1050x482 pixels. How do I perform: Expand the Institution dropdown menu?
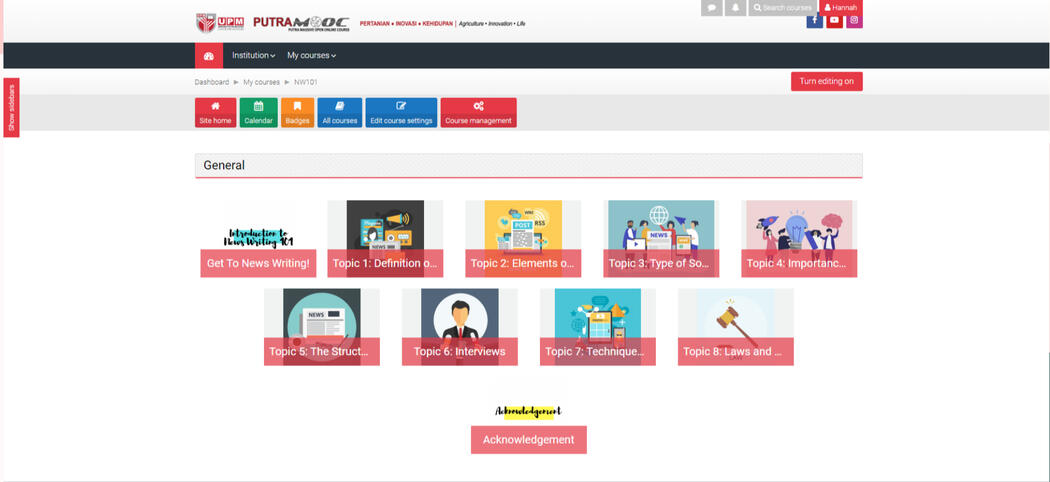point(253,56)
